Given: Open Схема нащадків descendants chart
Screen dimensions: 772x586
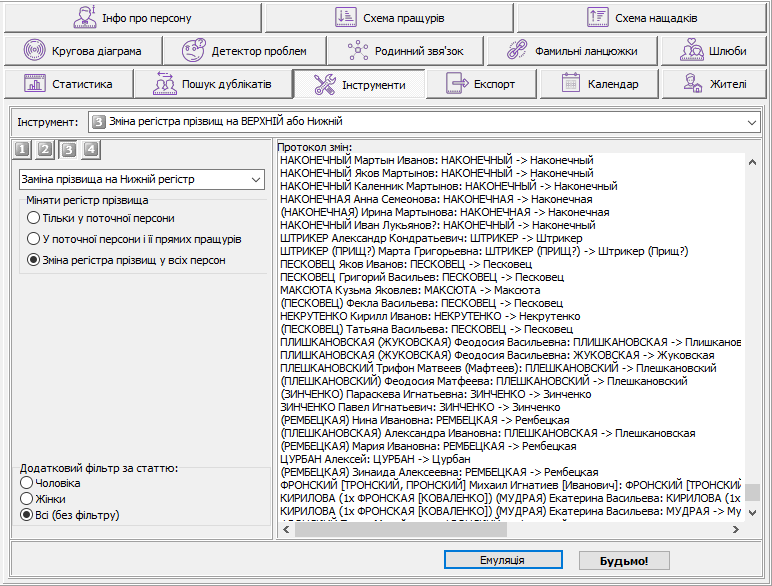Looking at the screenshot, I should [643, 18].
